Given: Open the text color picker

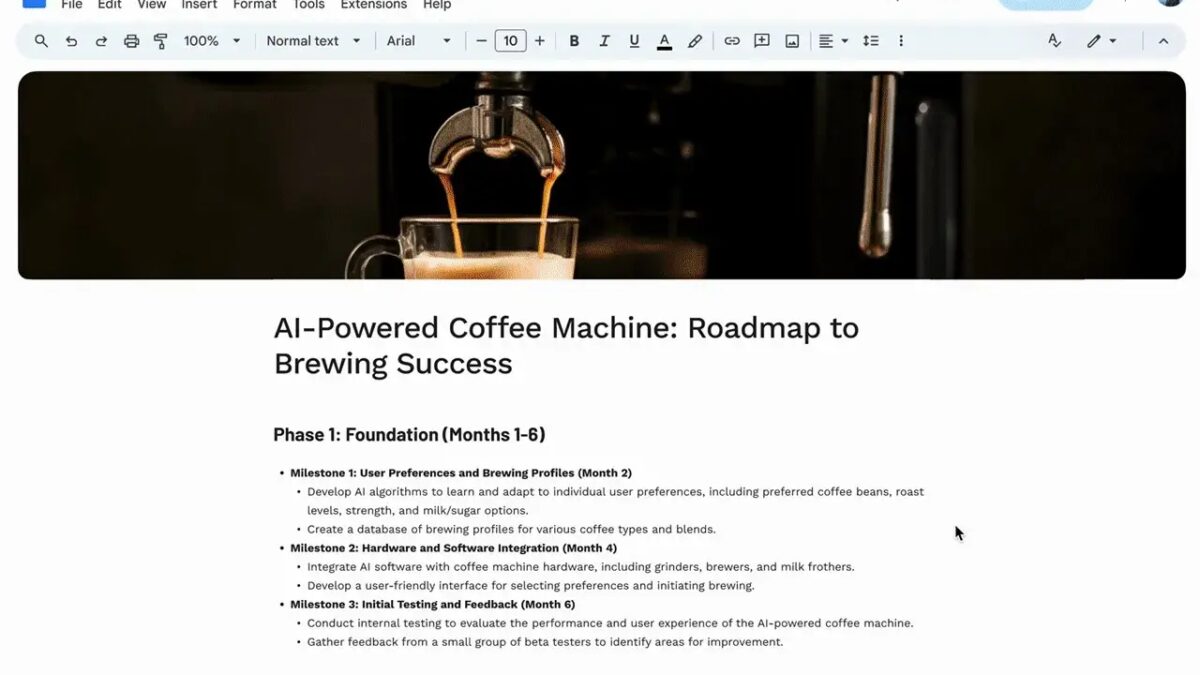Looking at the screenshot, I should coord(664,41).
